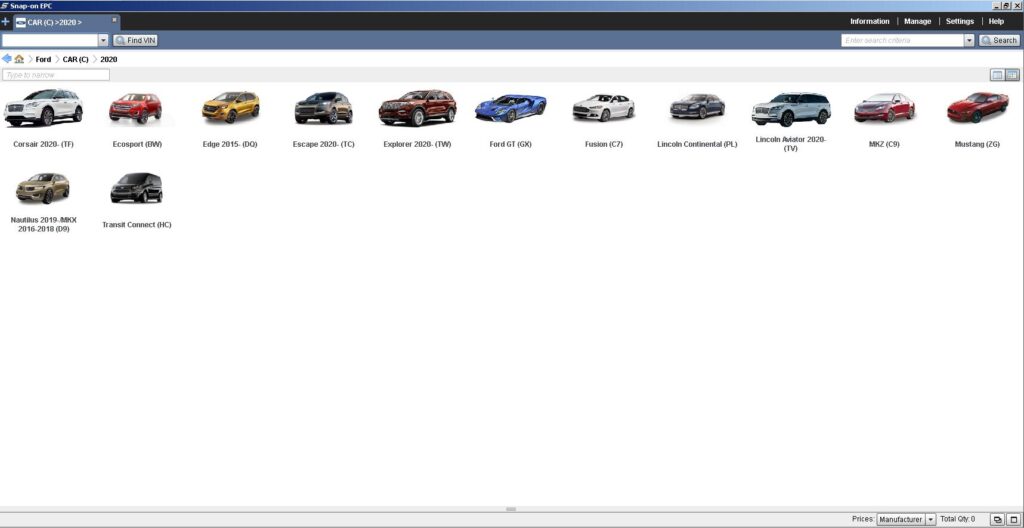Switch to thumbnail grid view icon
Screen dimensions: 1024x528
1012,75
